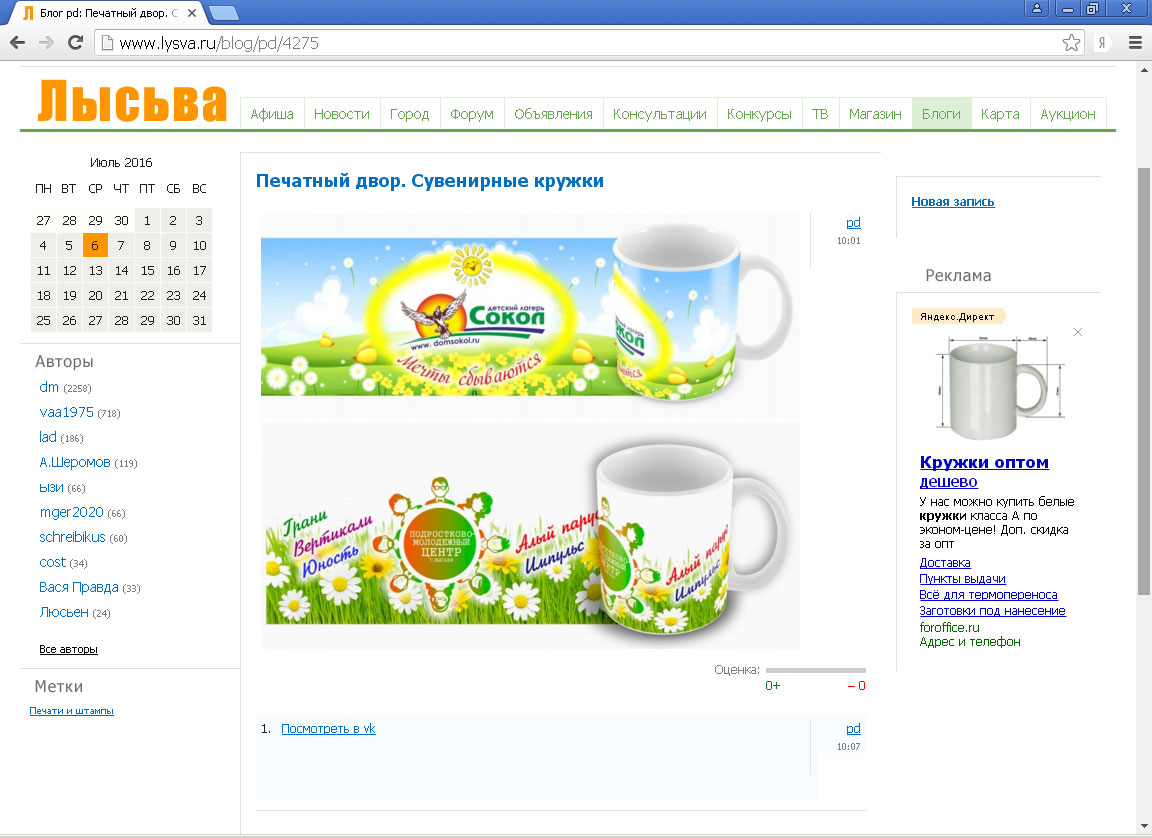The width and height of the screenshot is (1152, 838).
Task: Close the 'Блог pd' browser tab
Action: (x=192, y=13)
